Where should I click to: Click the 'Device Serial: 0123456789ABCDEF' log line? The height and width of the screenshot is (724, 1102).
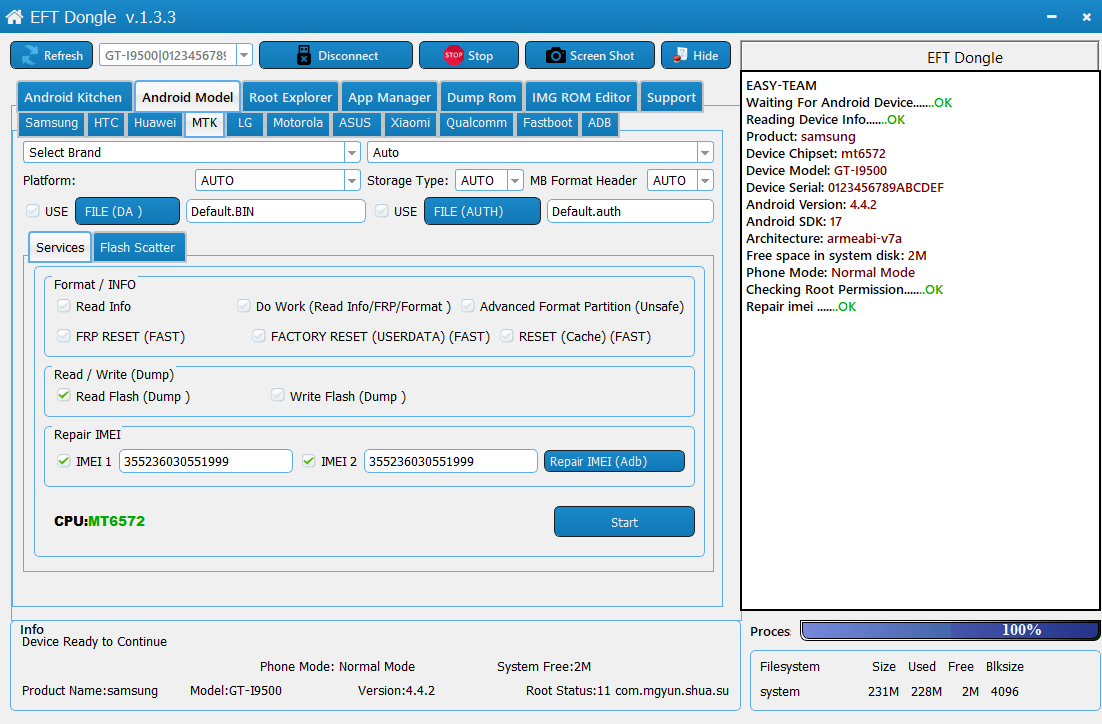tap(845, 188)
